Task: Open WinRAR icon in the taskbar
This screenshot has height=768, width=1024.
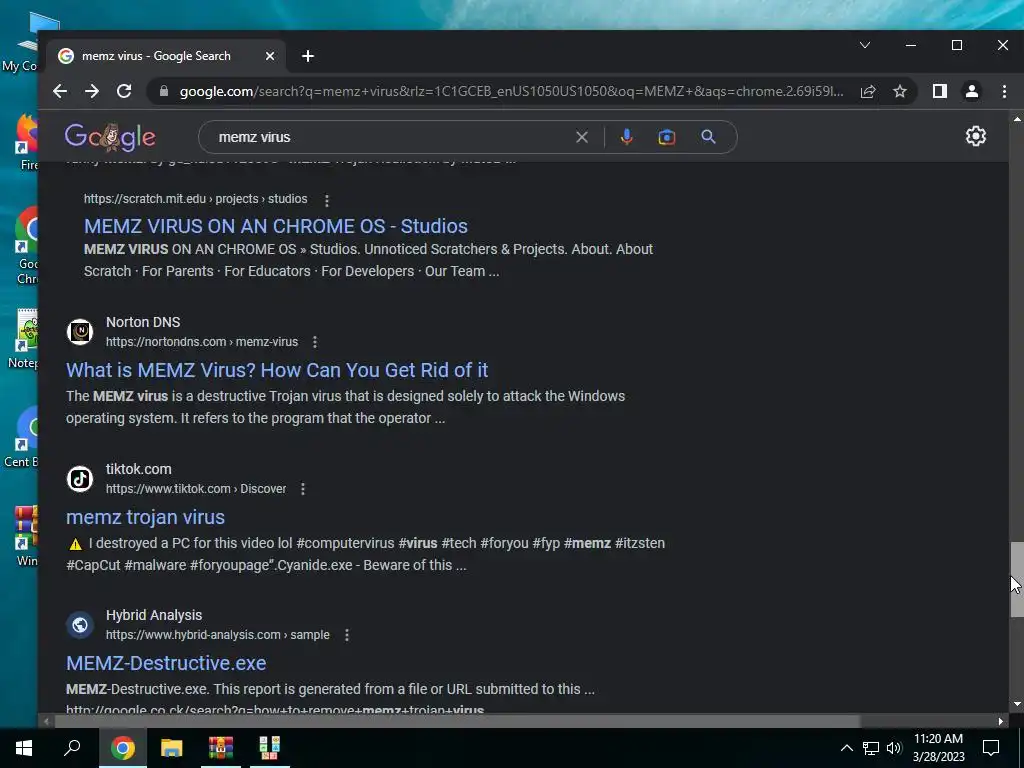Action: pyautogui.click(x=221, y=748)
